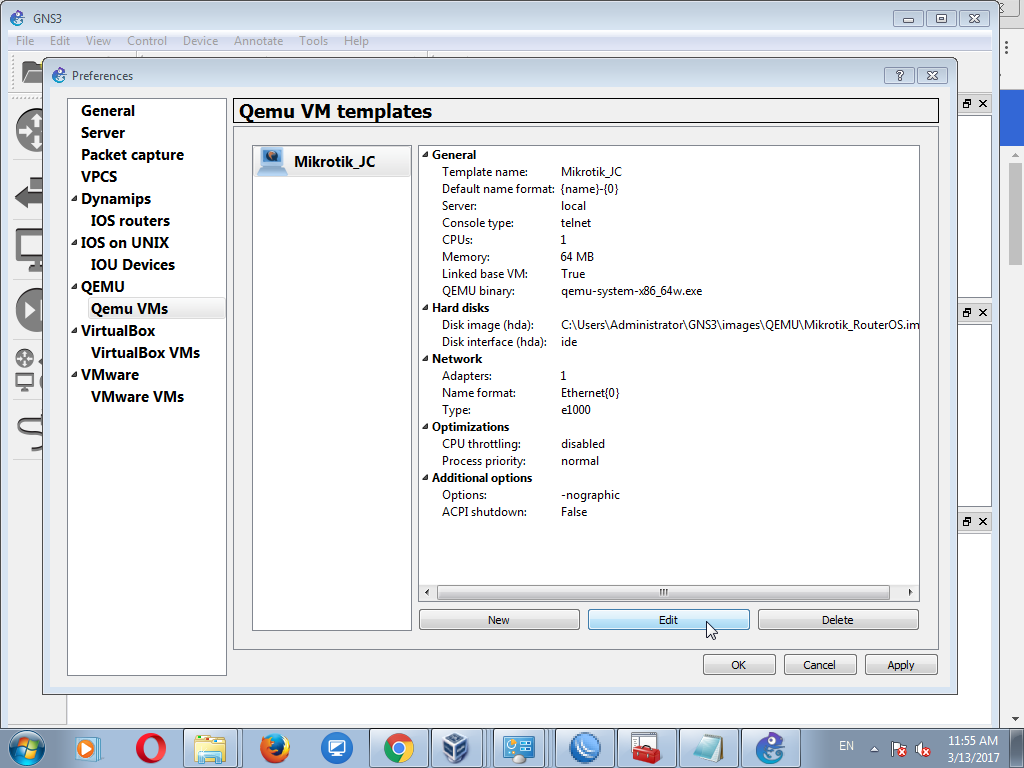Collapse the Optimizations details section

click(x=426, y=426)
